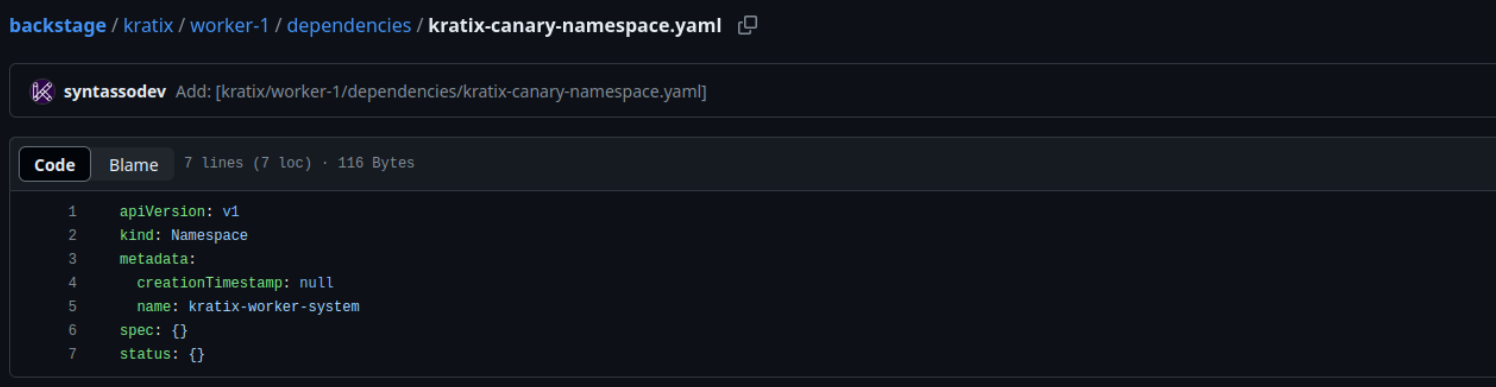Select line number 4 in code view
Screen dimensions: 1496x387
coord(72,283)
